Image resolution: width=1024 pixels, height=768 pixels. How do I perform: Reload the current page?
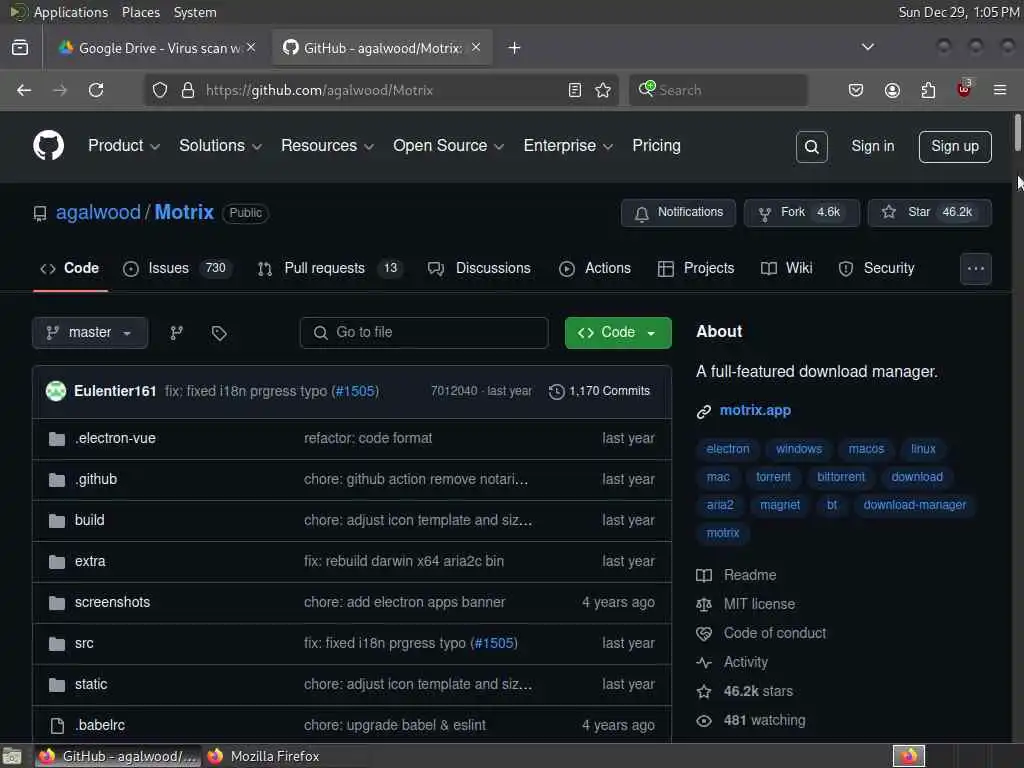[x=96, y=90]
